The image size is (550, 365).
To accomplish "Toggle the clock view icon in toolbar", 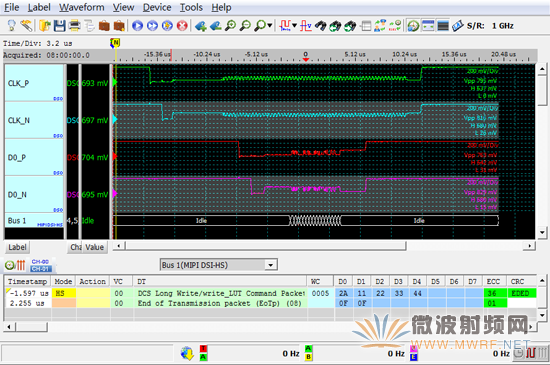I will [414, 26].
